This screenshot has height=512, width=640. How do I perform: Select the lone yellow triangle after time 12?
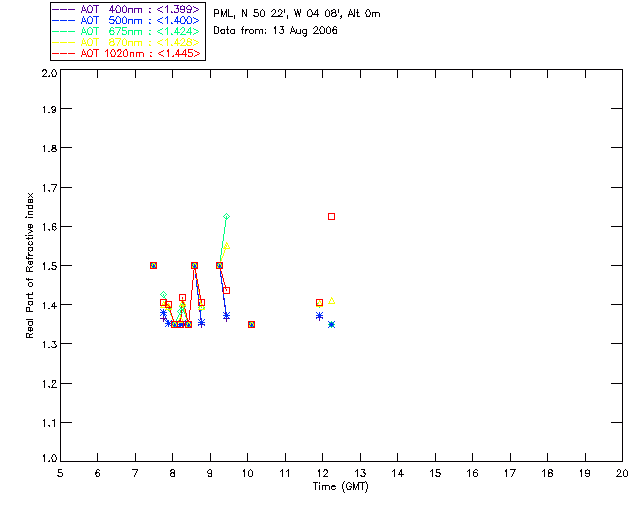pos(332,301)
